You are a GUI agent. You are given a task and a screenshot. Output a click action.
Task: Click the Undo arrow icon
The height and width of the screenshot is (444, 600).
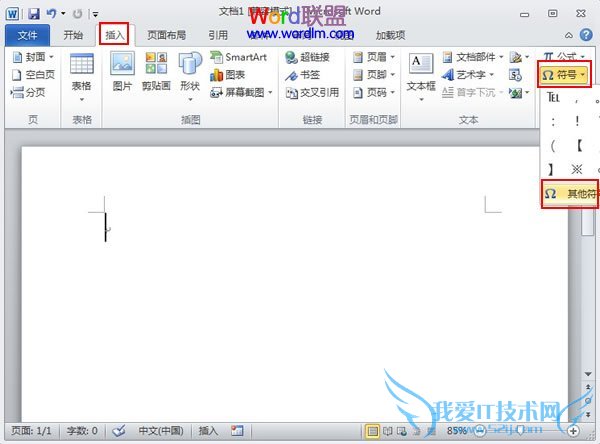pyautogui.click(x=51, y=14)
